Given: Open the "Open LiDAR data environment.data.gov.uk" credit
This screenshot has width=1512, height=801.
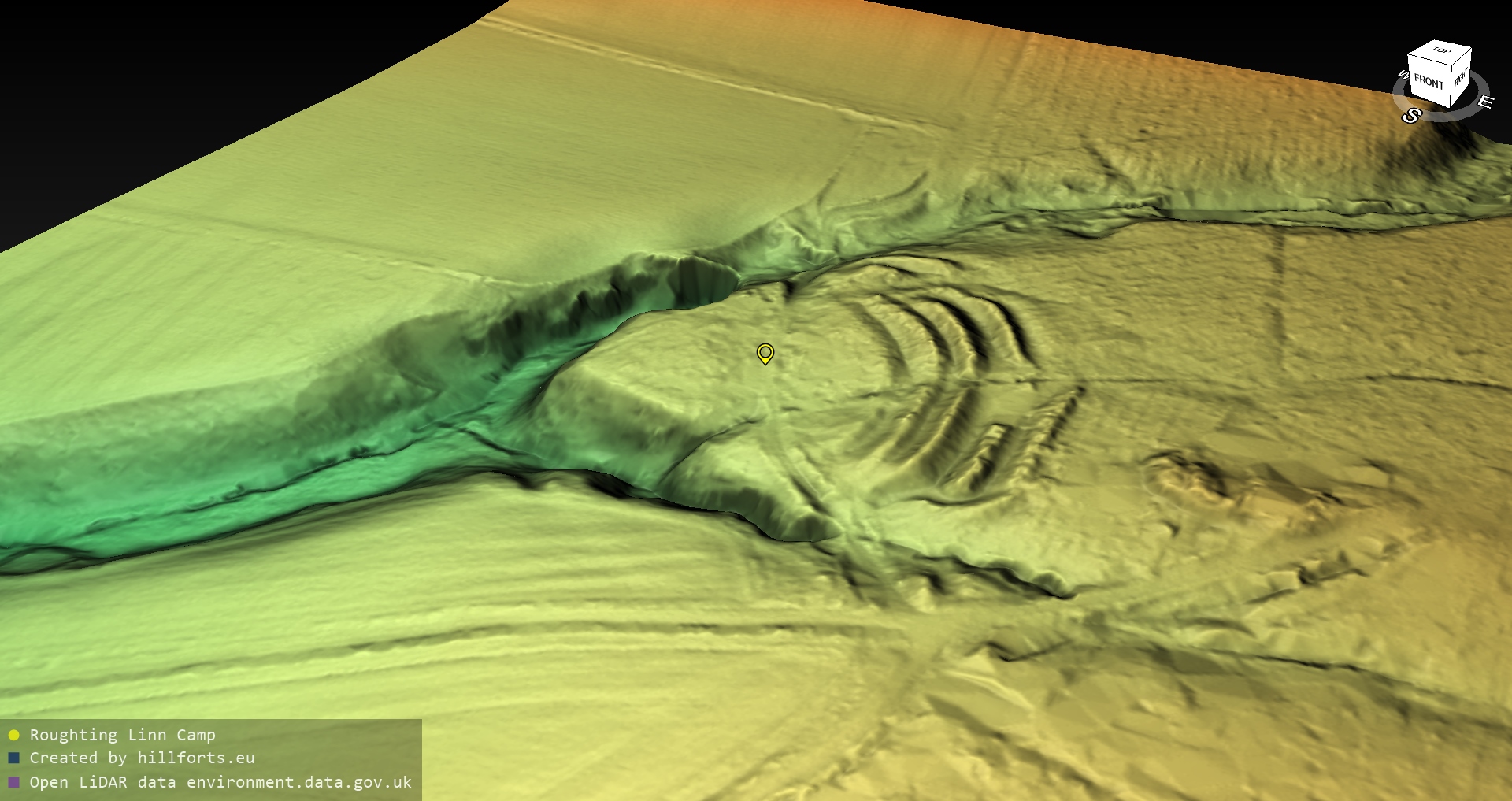Looking at the screenshot, I should click(220, 782).
